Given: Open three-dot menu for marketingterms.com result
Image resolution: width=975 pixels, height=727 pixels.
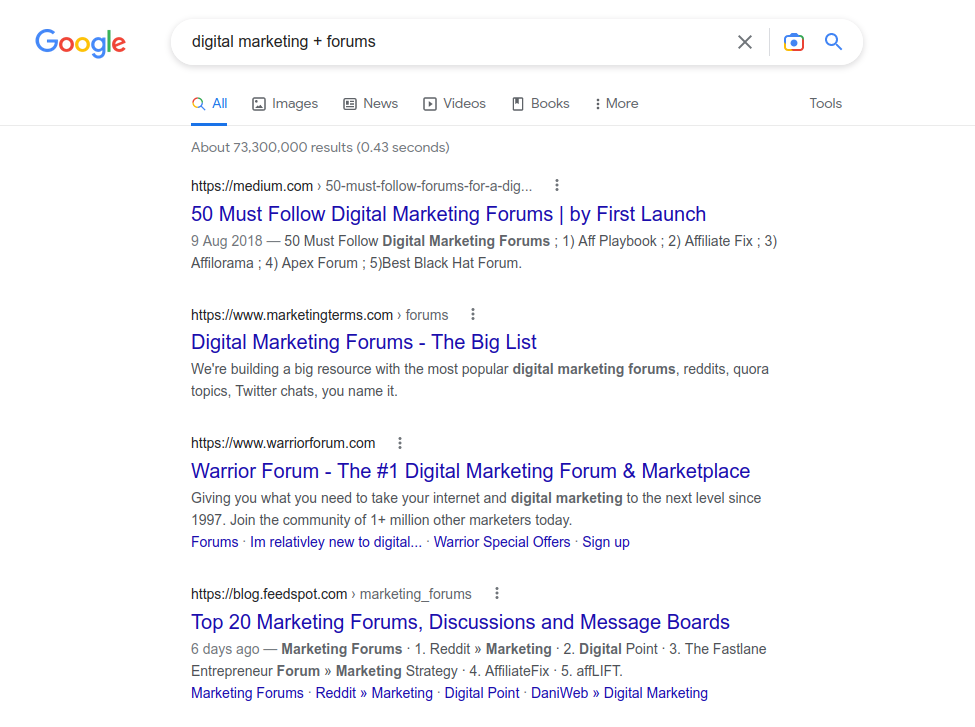Looking at the screenshot, I should point(473,314).
